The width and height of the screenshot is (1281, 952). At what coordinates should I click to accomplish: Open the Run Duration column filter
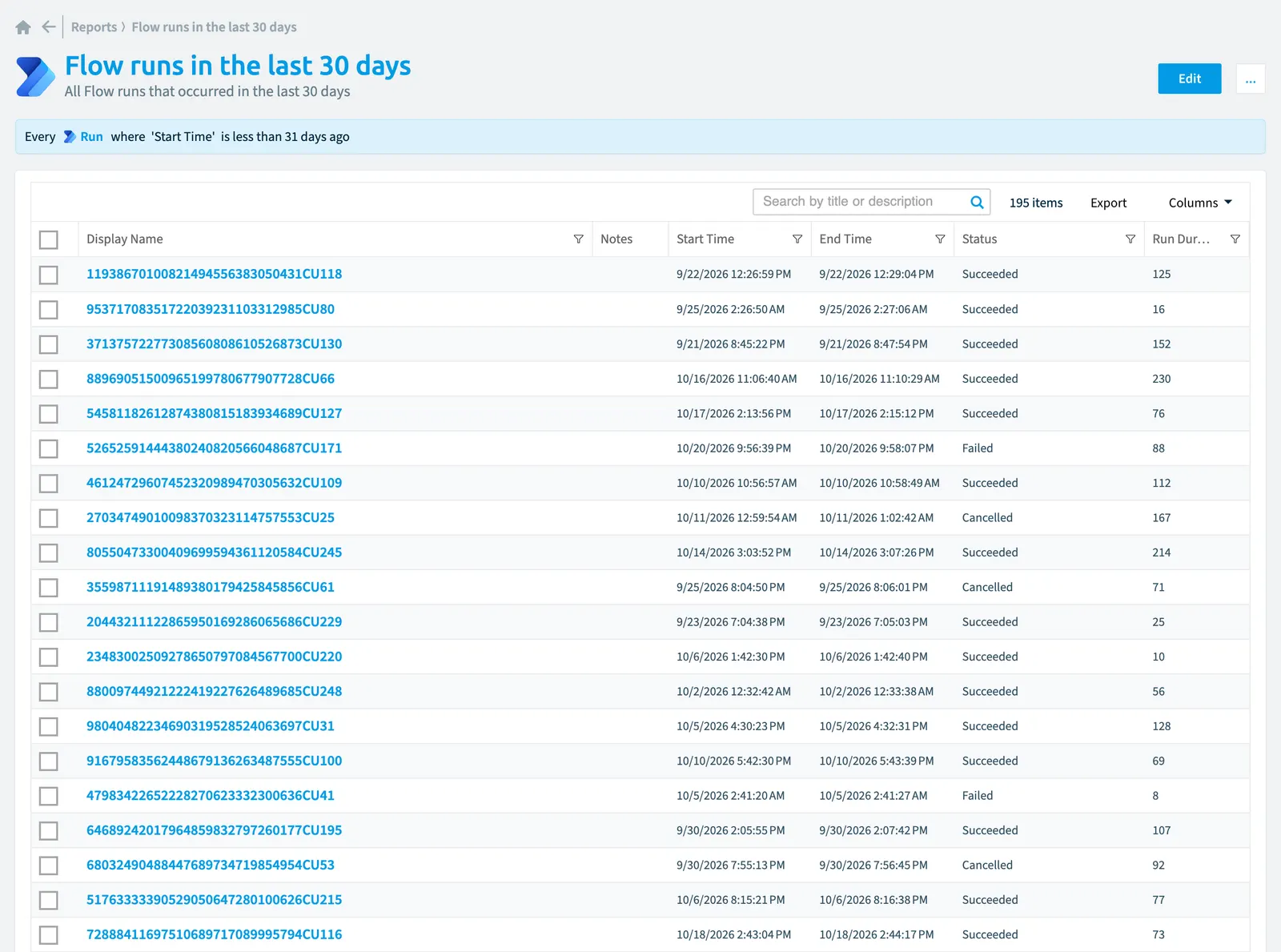click(1235, 239)
